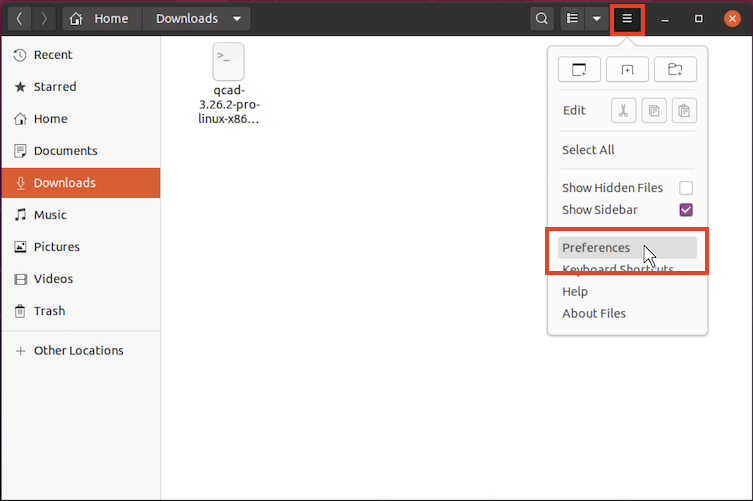Open About Files
The image size is (753, 501).
coord(594,313)
